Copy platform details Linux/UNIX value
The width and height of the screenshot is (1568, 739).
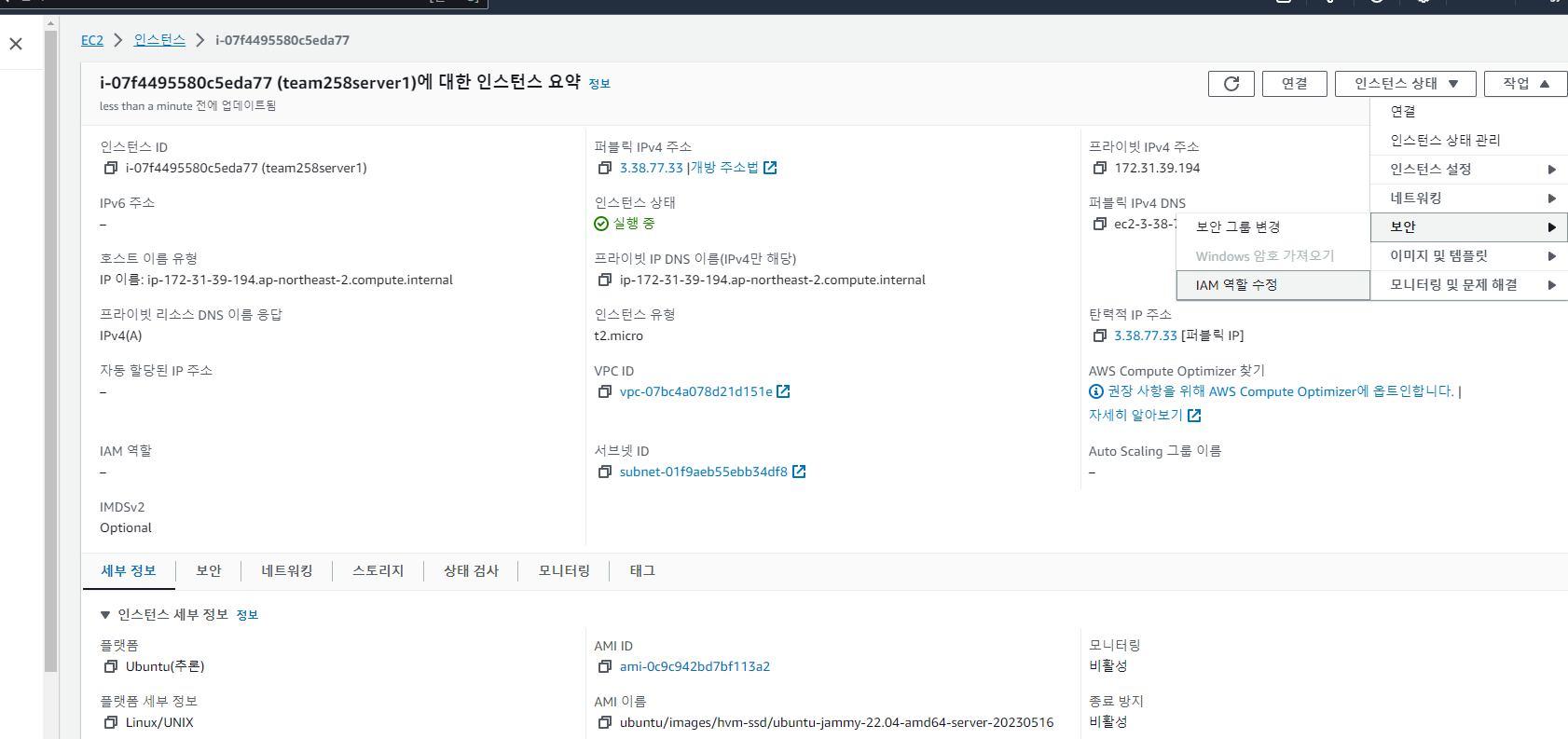point(111,723)
